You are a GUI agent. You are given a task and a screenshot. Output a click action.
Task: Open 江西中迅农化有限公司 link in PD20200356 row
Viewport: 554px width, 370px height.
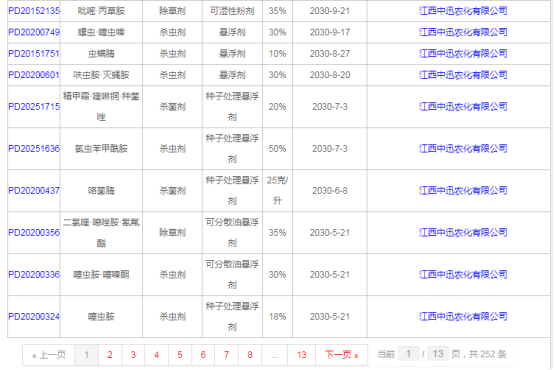tap(463, 233)
